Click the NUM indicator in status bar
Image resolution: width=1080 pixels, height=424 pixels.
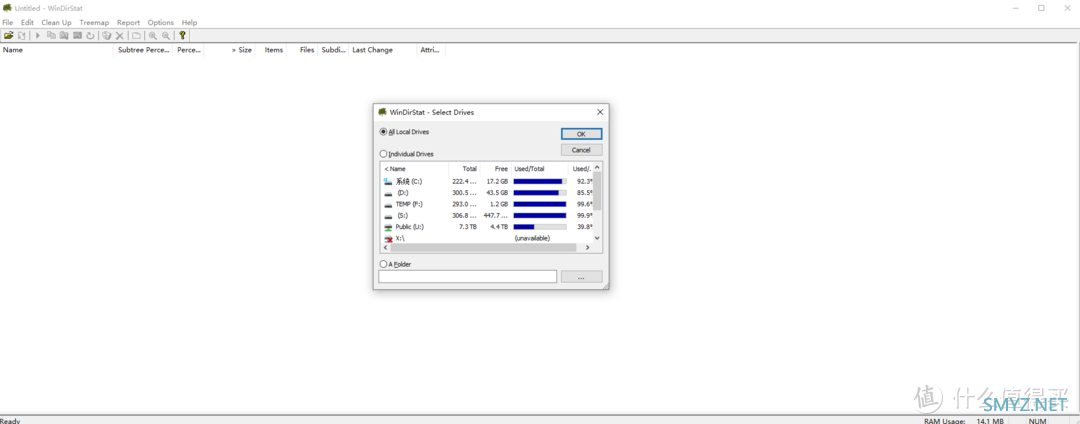point(1037,420)
